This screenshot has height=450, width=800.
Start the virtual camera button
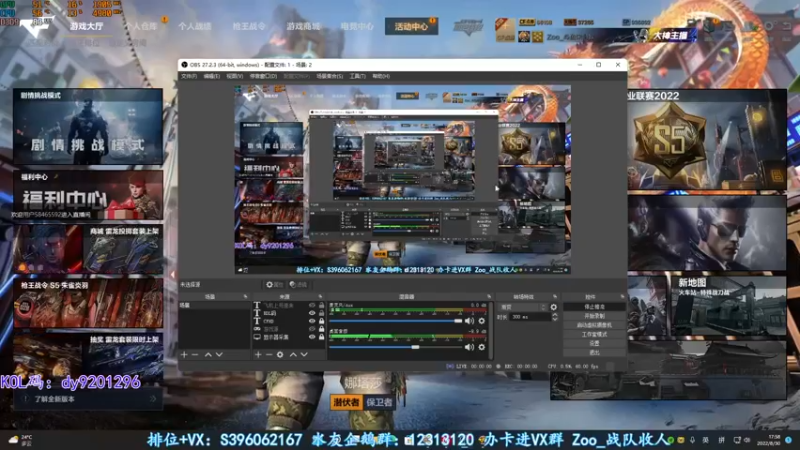coord(594,325)
